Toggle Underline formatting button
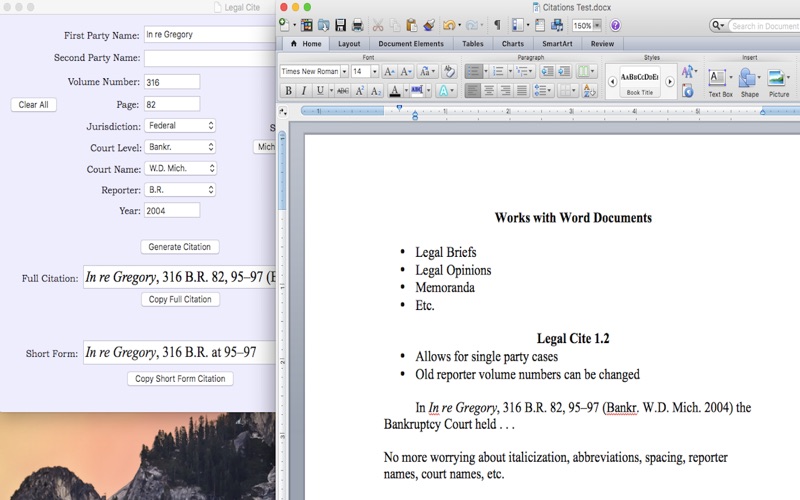This screenshot has height=500, width=800. tap(320, 91)
